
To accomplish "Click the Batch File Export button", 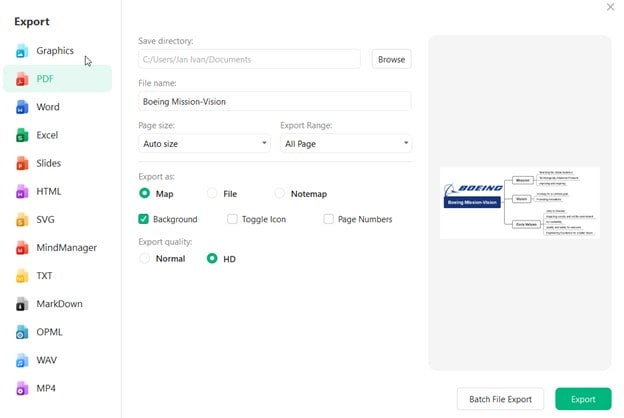I will (500, 399).
